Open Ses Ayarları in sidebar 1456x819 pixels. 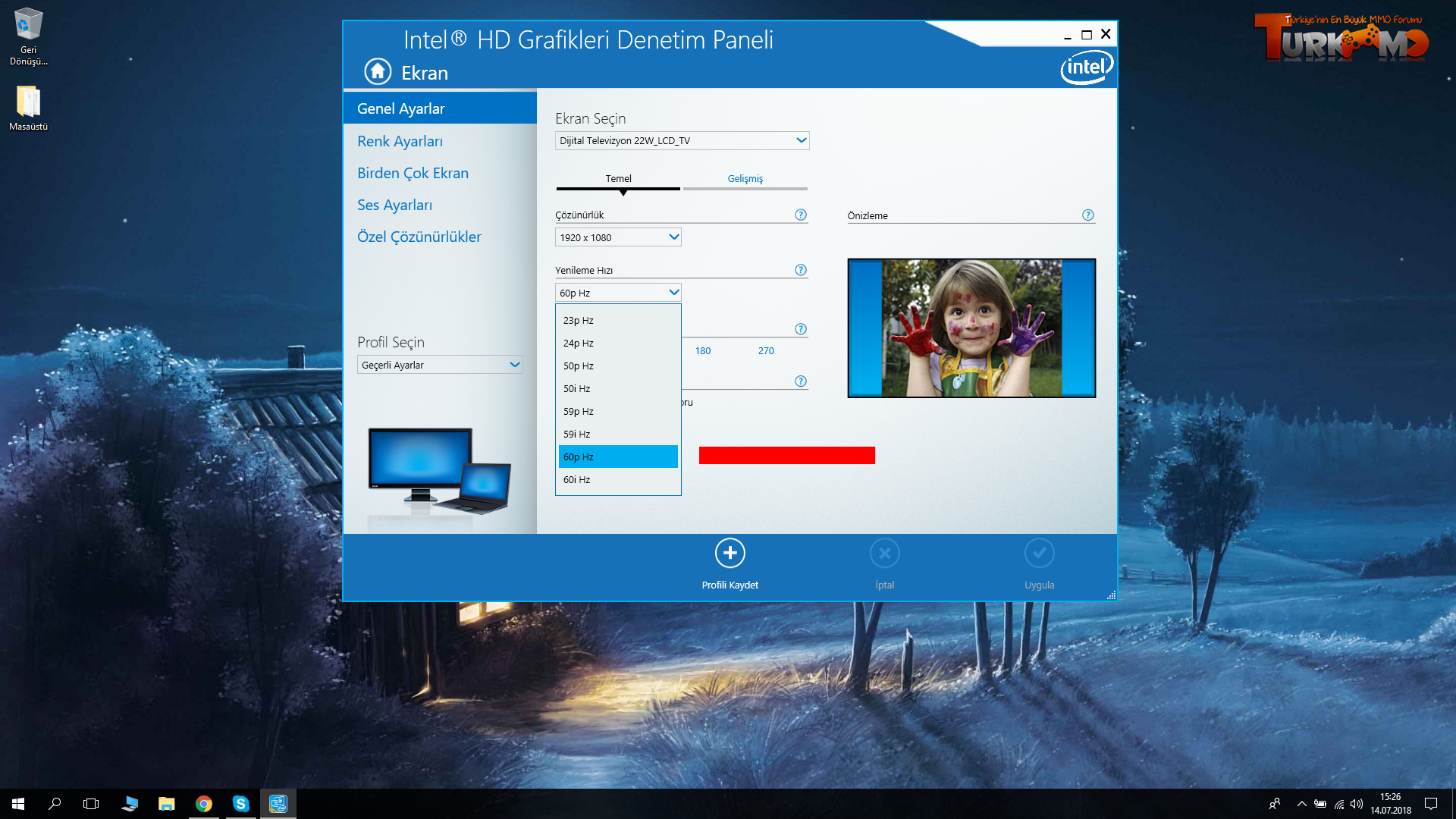tap(394, 205)
